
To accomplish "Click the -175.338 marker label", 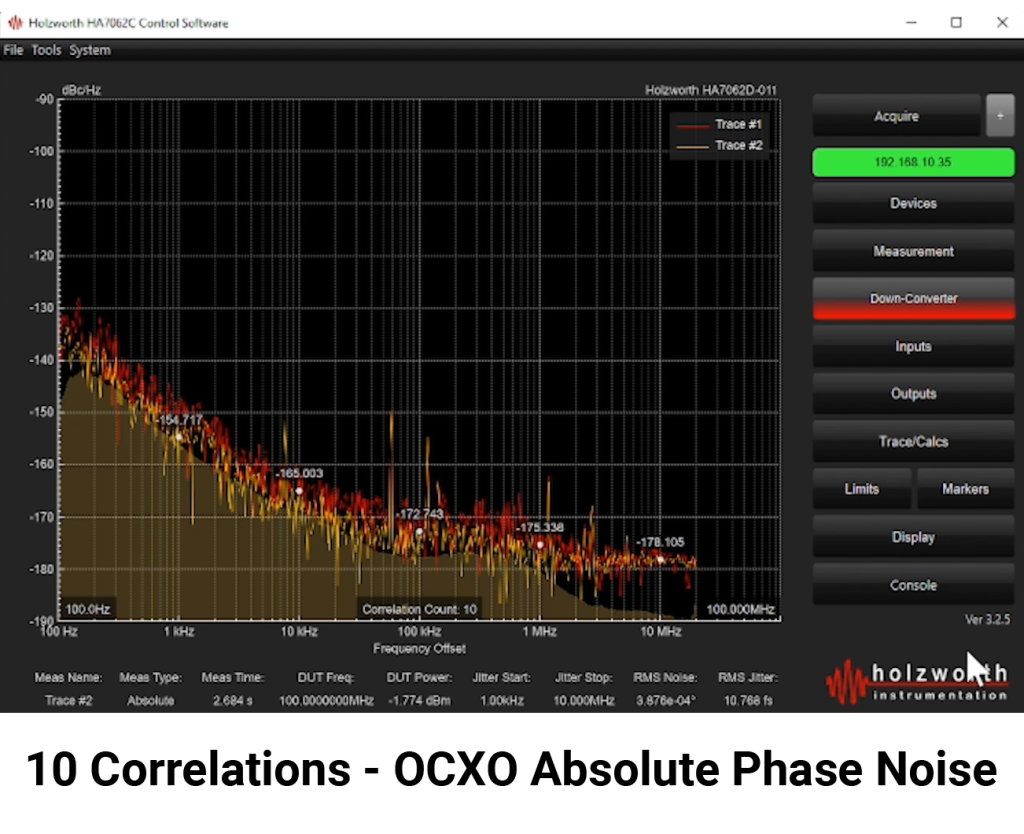I will tap(539, 528).
